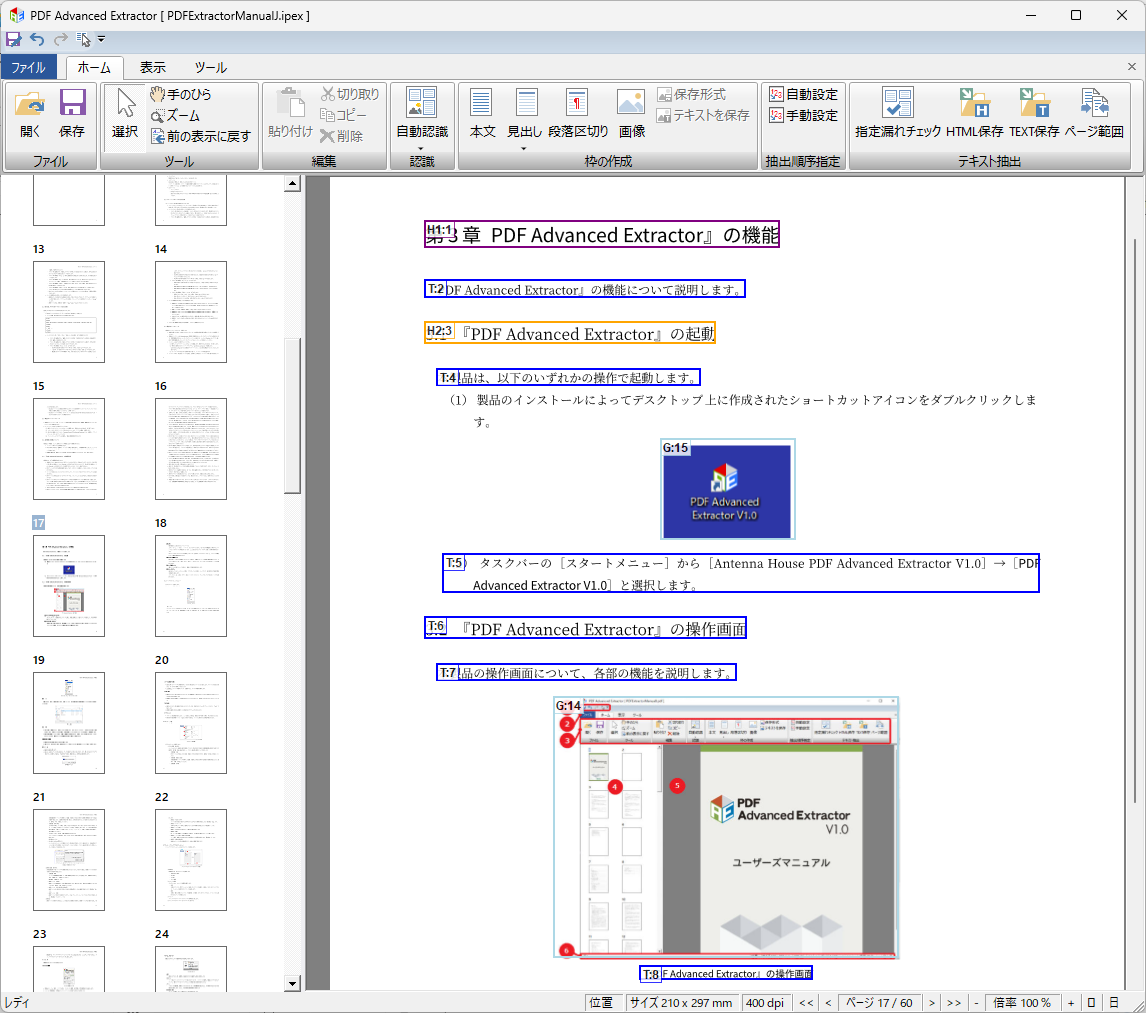Create a 画像 image frame
This screenshot has height=1013, width=1146.
(631, 113)
